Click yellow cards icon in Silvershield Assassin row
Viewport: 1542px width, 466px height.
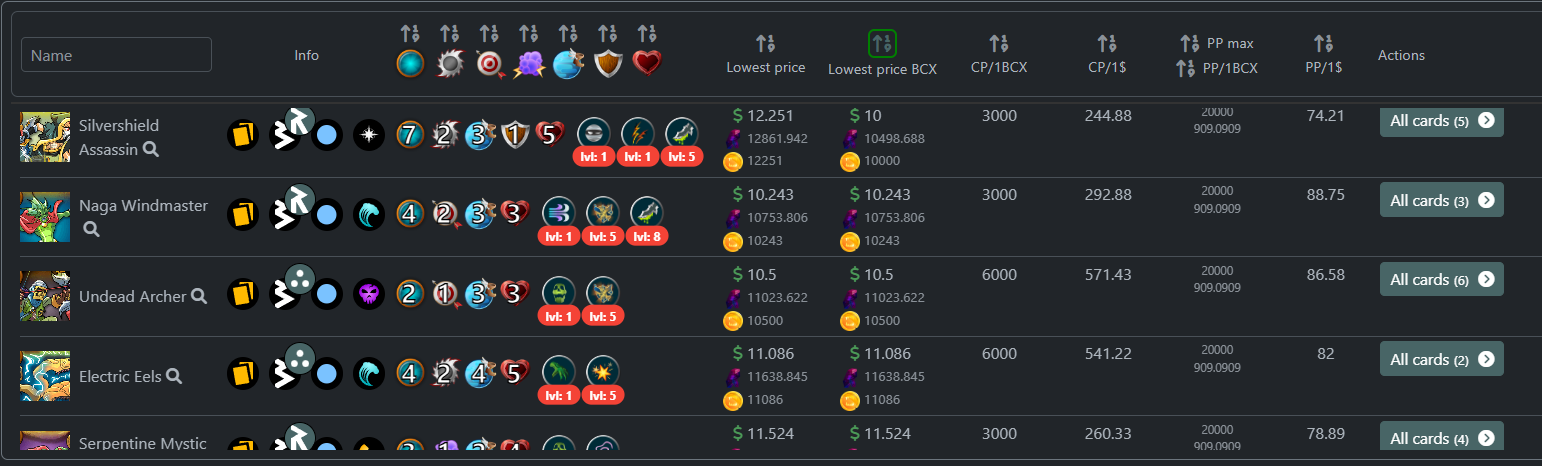click(243, 134)
